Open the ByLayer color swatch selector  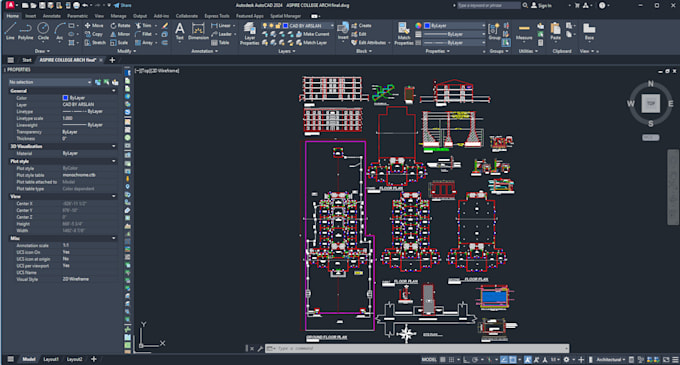pos(454,26)
